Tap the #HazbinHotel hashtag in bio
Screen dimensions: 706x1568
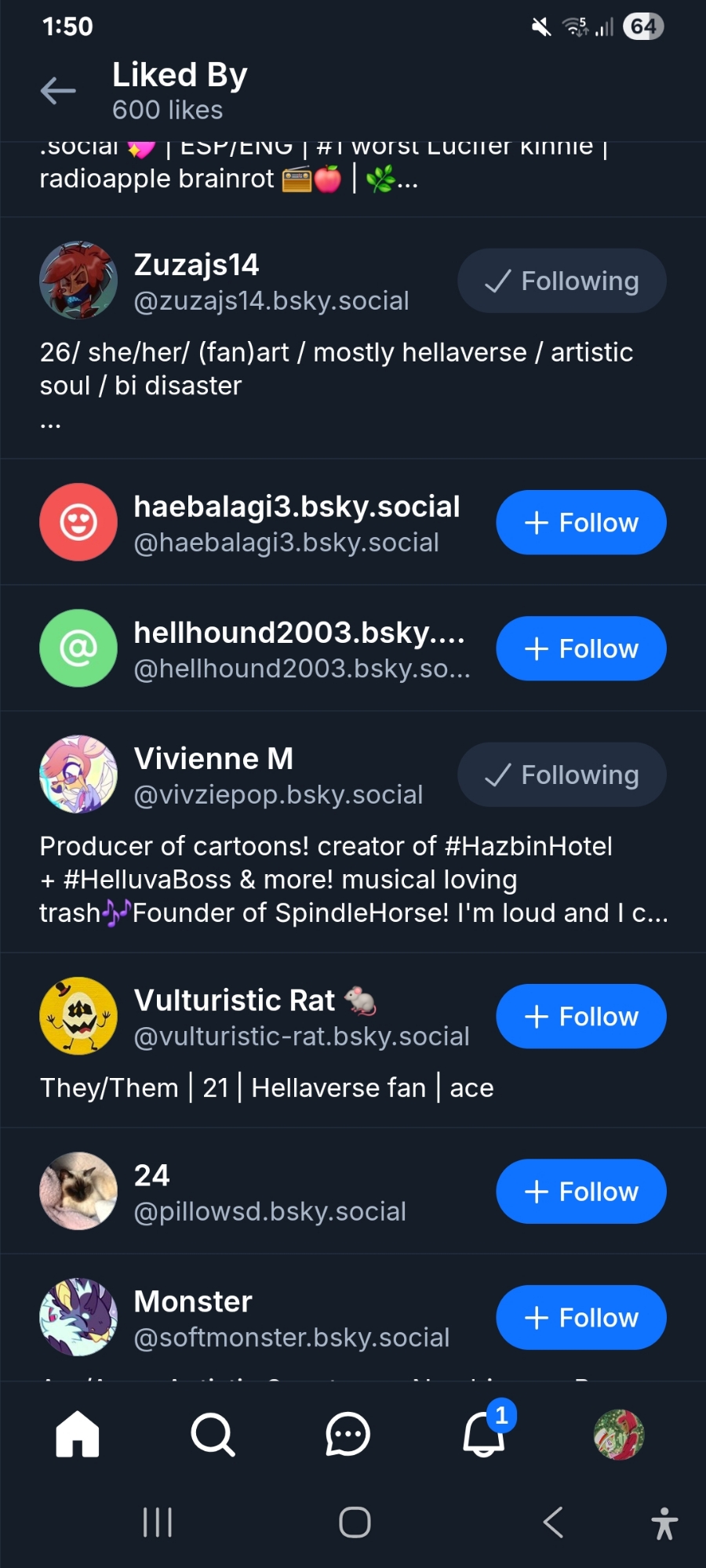[x=528, y=846]
